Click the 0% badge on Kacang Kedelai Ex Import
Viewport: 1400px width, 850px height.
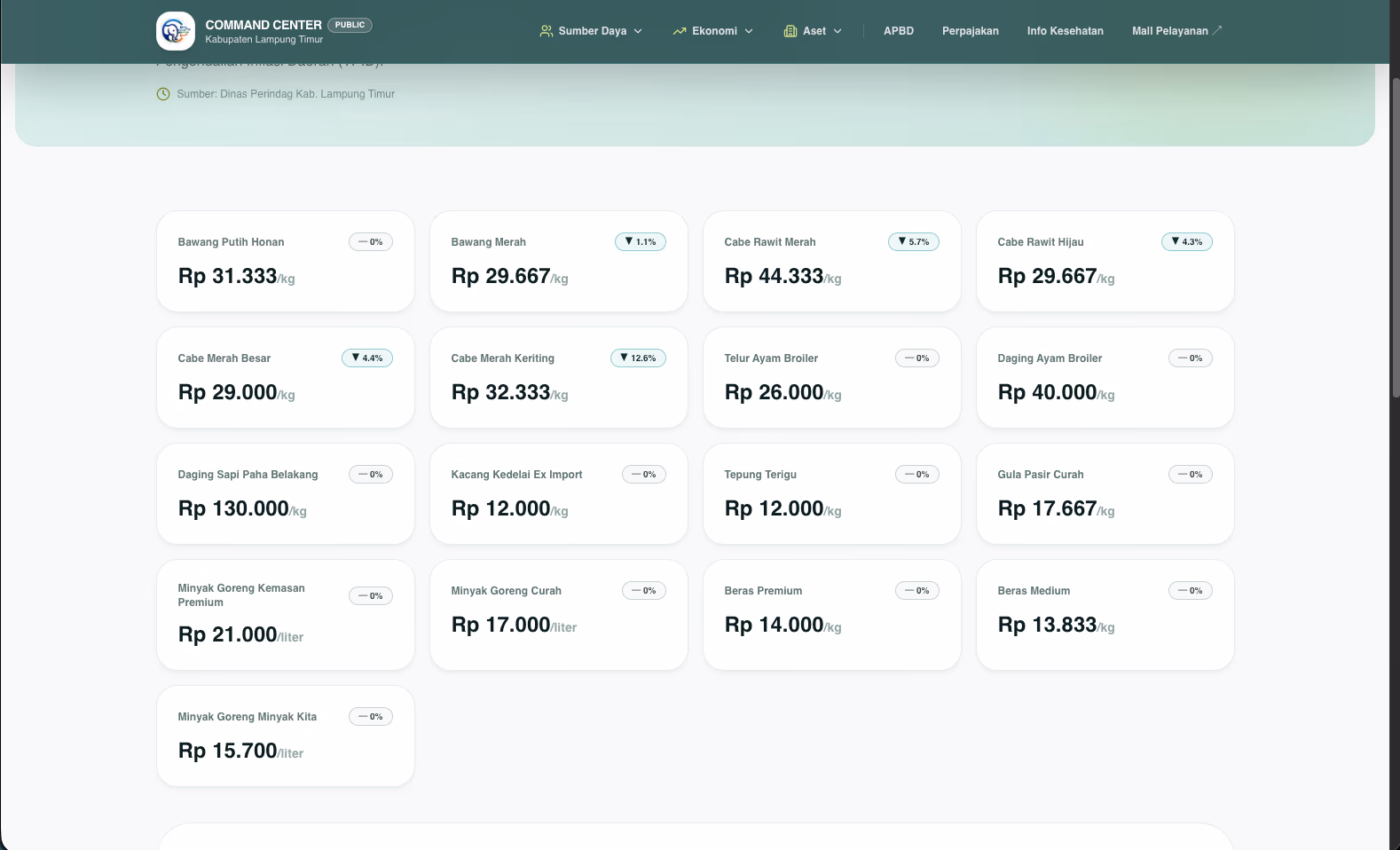click(644, 475)
